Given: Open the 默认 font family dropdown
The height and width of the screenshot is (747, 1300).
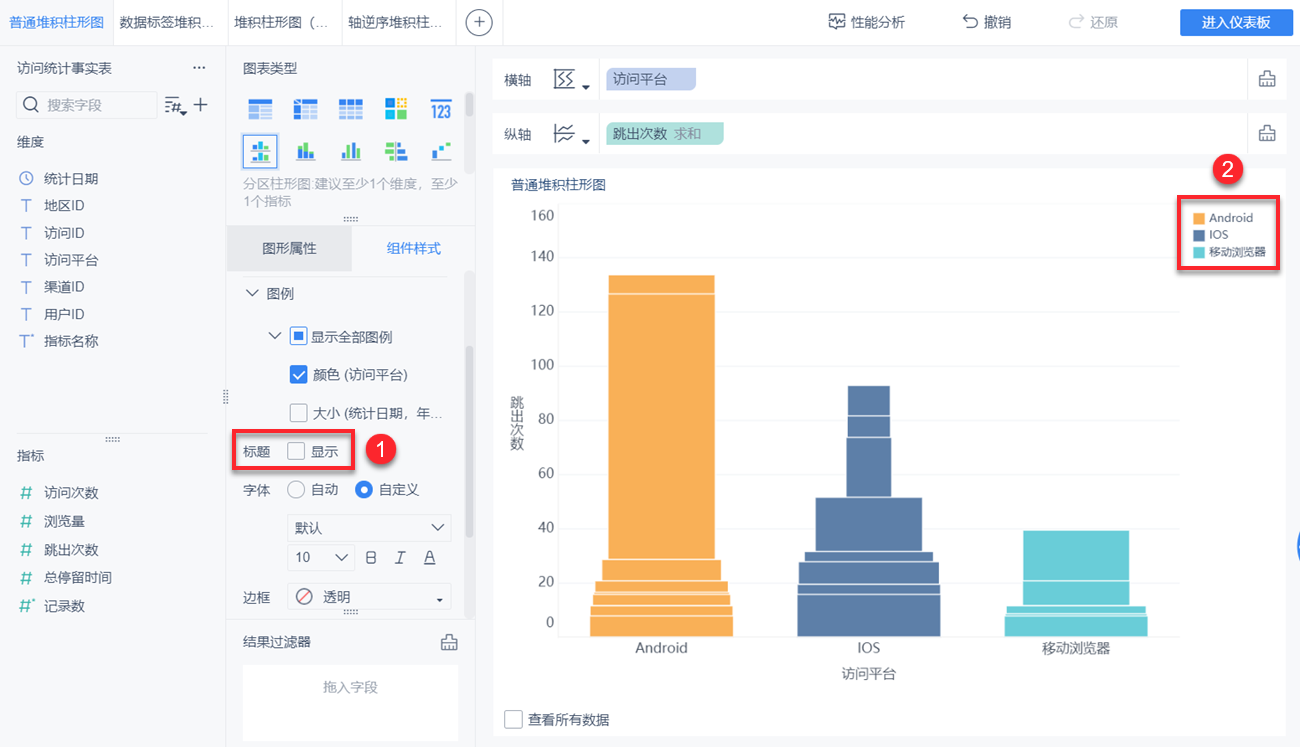Looking at the screenshot, I should (369, 527).
